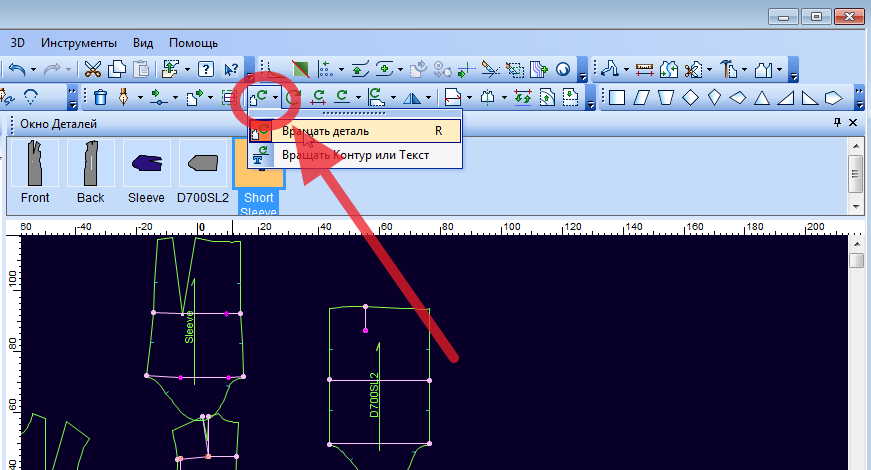This screenshot has height=470, width=871.
Task: Insert a hexagon-like polygon shape
Action: pos(833,98)
